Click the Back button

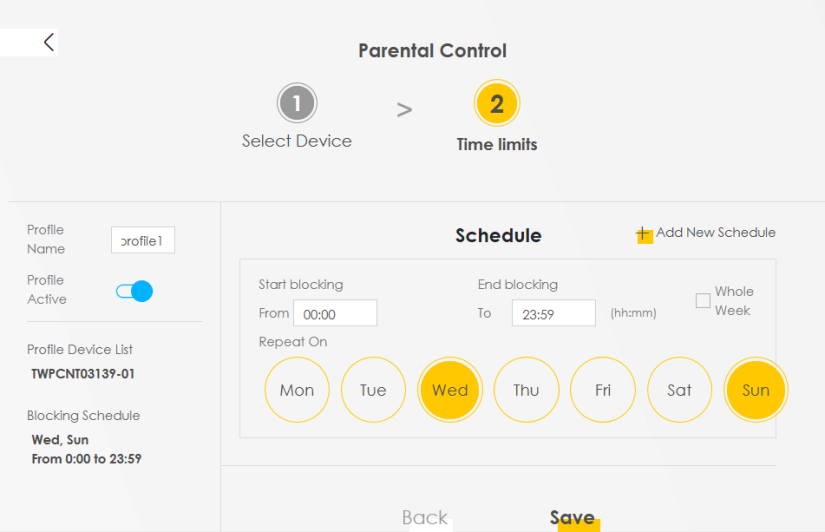[x=425, y=517]
